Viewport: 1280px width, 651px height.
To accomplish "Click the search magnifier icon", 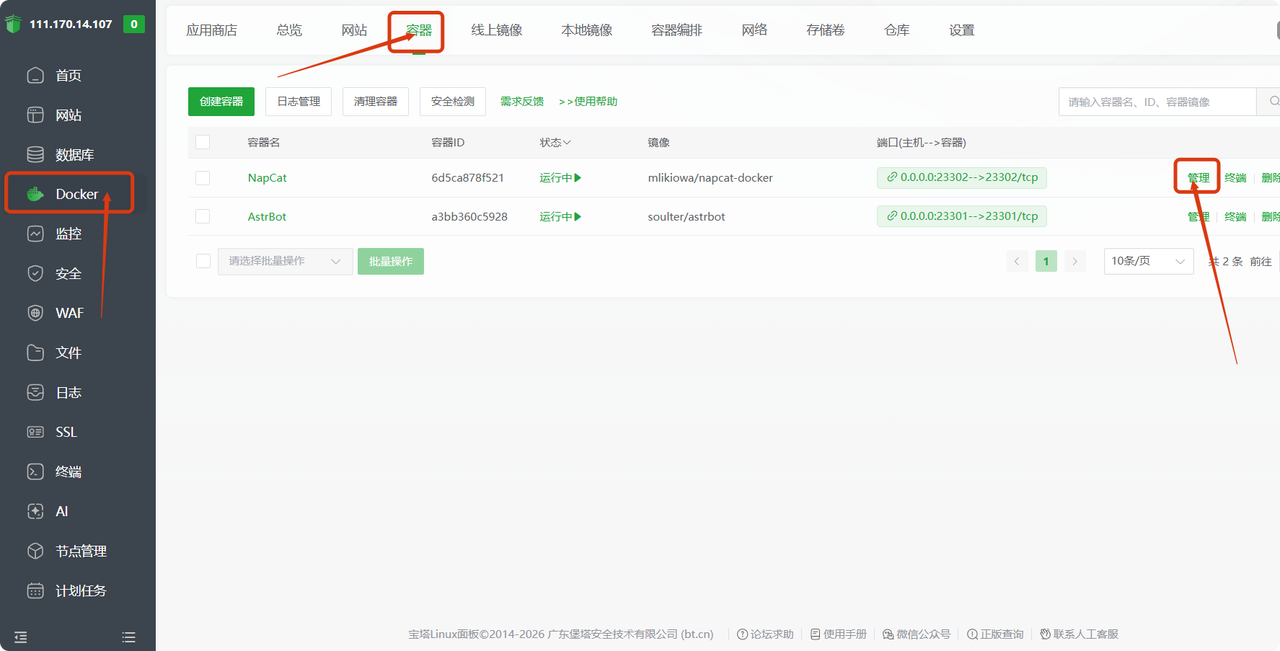I will point(1273,101).
